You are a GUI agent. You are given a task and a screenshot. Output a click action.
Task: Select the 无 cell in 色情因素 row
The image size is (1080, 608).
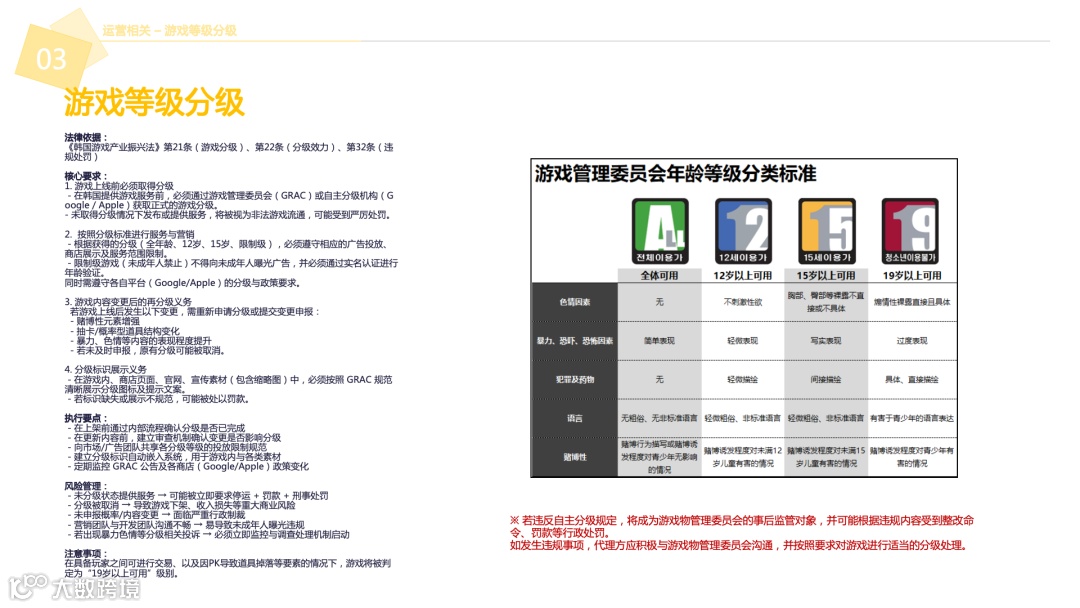point(660,302)
